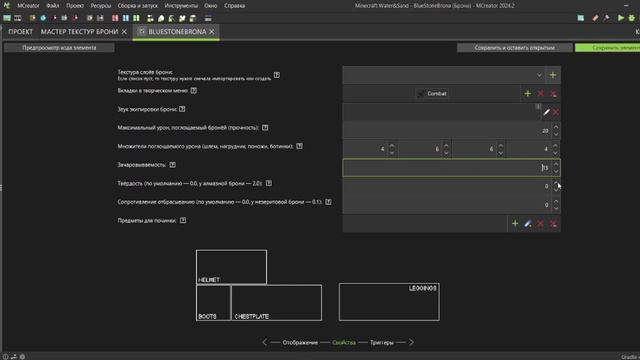The width and height of the screenshot is (640, 360).
Task: Increase leggings damage multiplier stepper
Action: (x=500, y=146)
